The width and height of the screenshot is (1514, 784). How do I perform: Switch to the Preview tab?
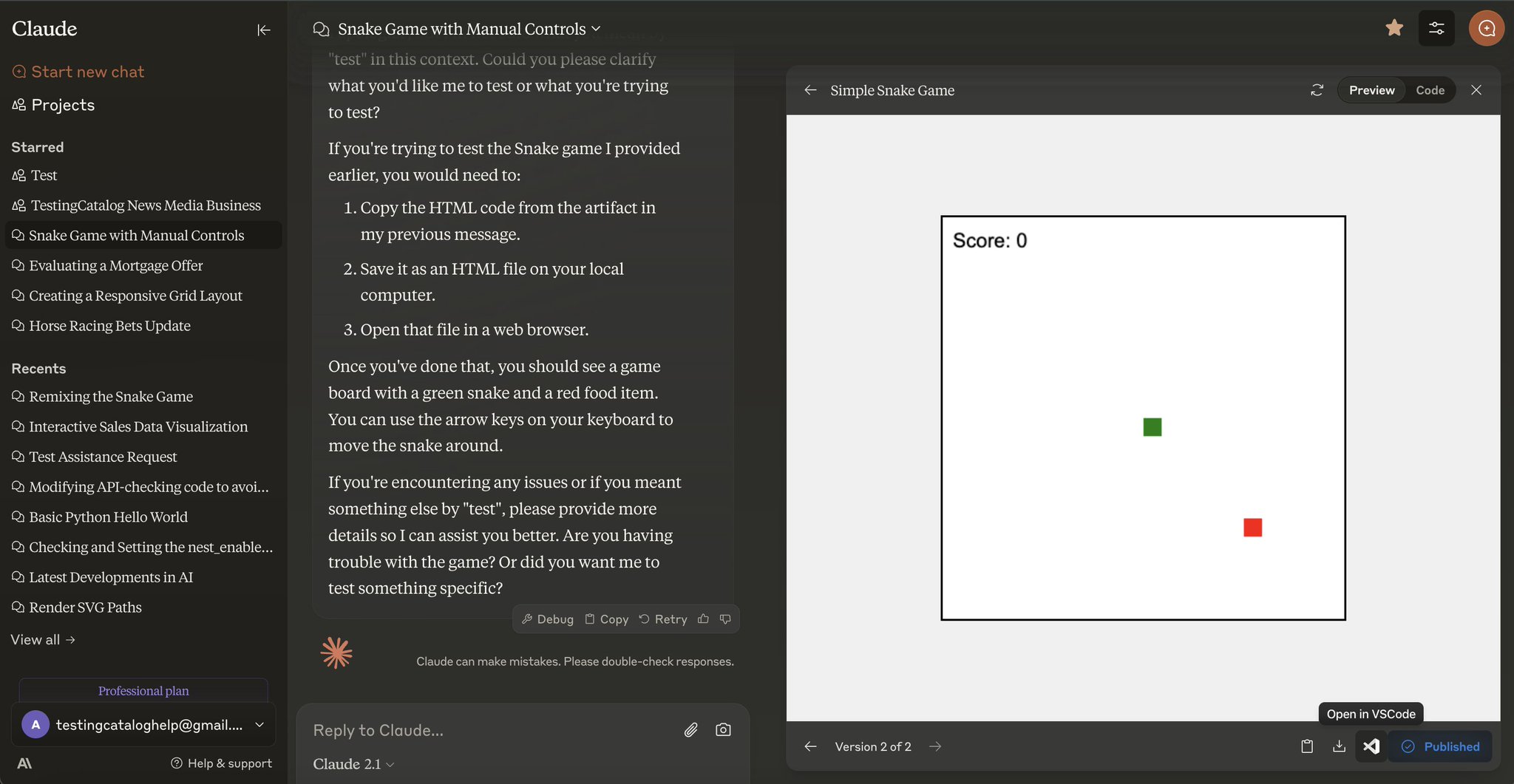coord(1372,90)
